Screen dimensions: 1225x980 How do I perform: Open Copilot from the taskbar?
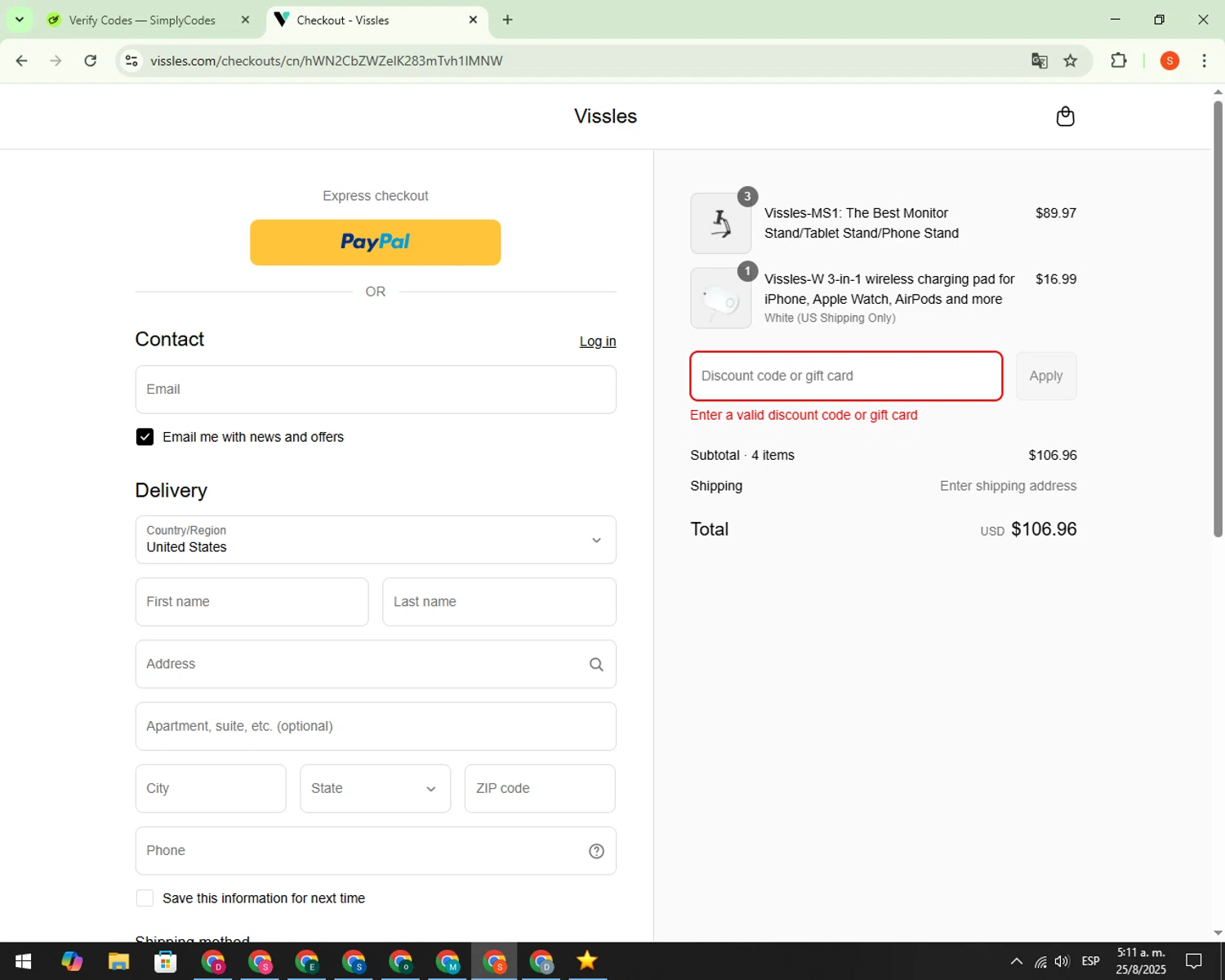coord(72,961)
